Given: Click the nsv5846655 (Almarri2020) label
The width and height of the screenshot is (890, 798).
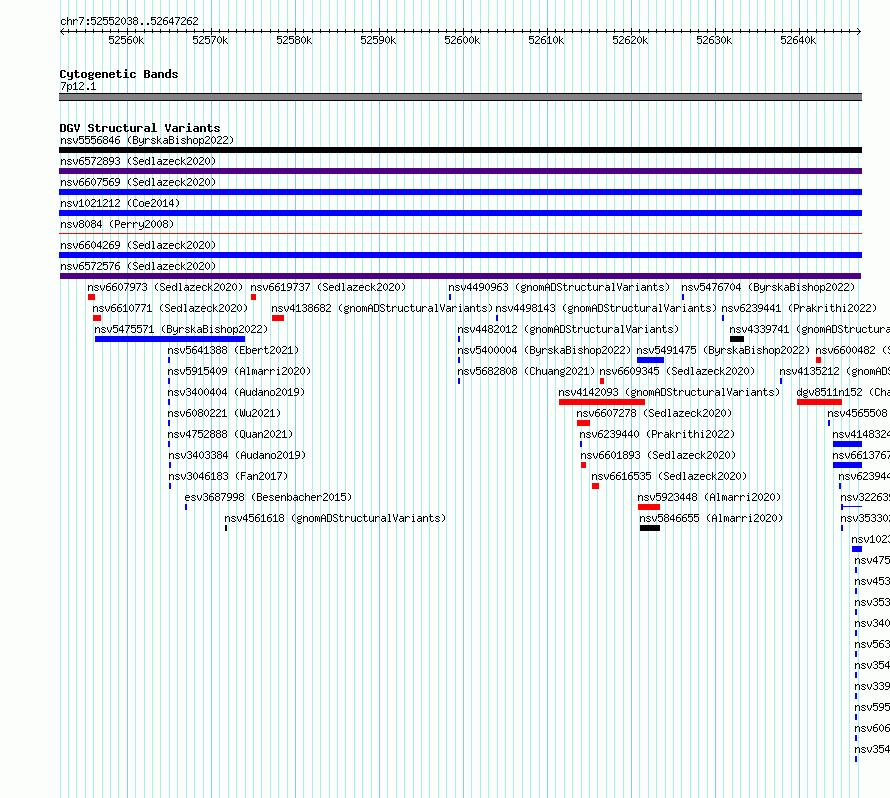Looking at the screenshot, I should 711,518.
